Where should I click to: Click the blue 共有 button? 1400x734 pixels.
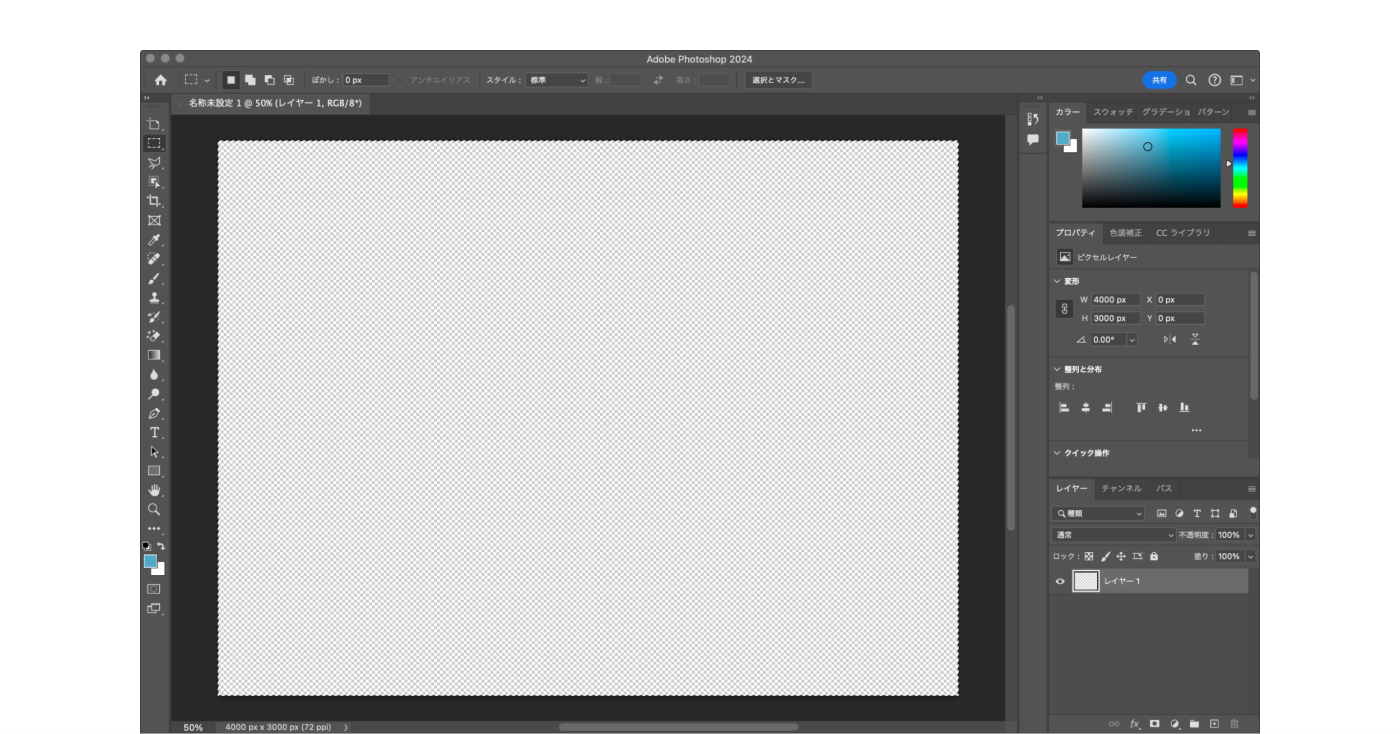(x=1159, y=80)
